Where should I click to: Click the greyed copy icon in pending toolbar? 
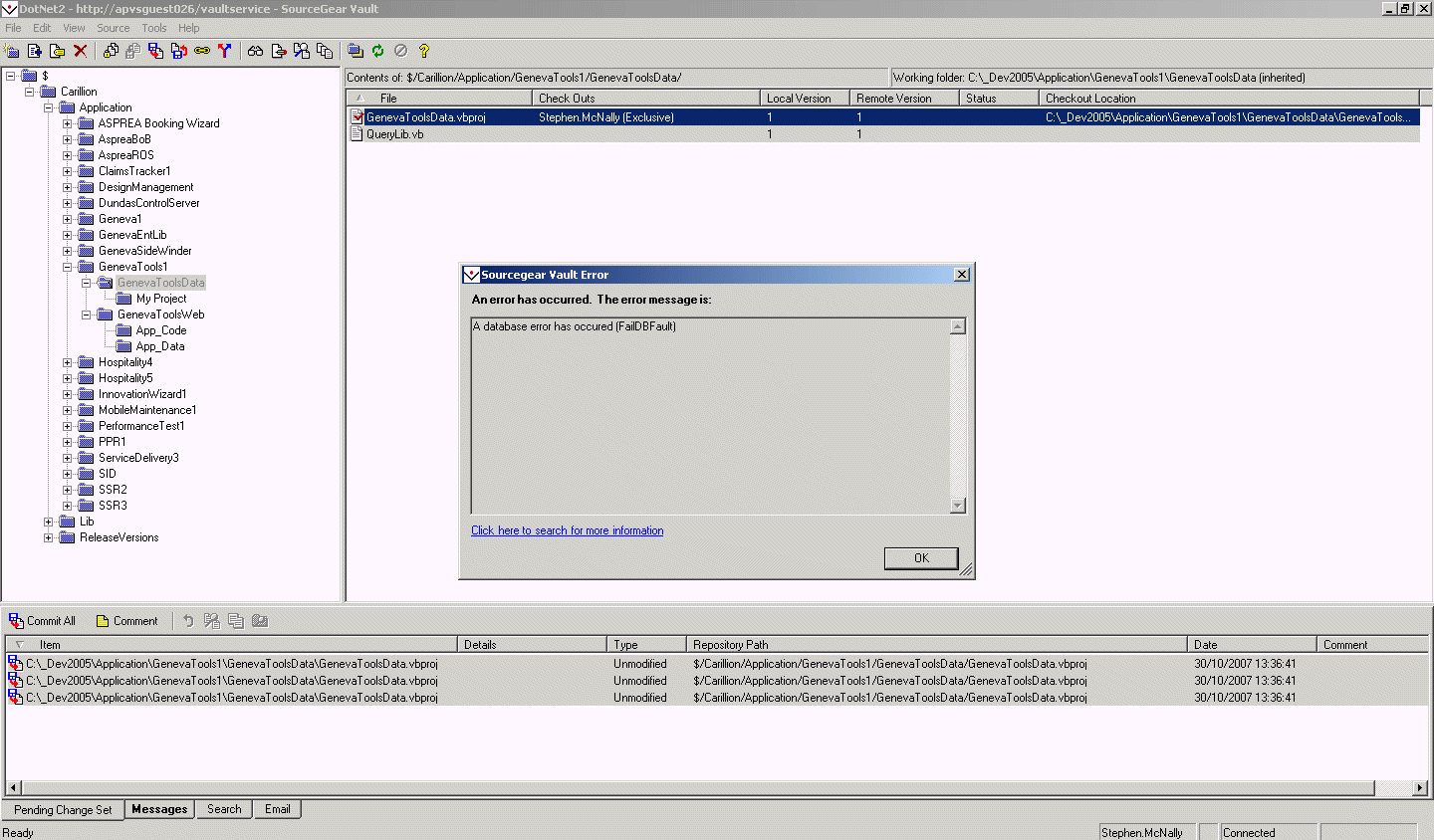(236, 621)
